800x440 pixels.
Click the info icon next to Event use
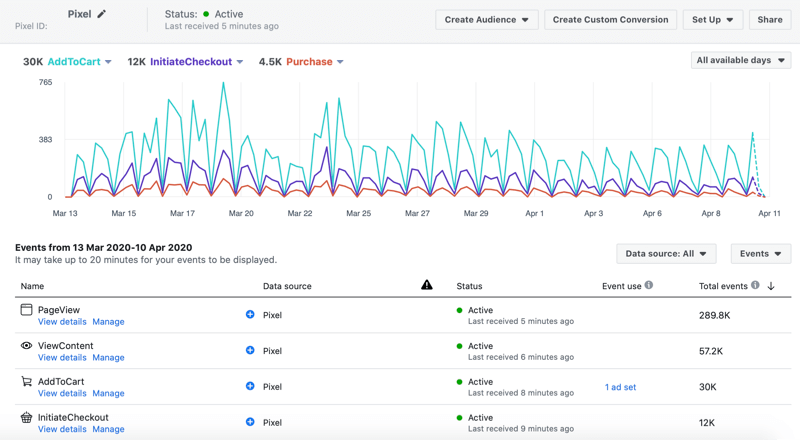click(648, 286)
